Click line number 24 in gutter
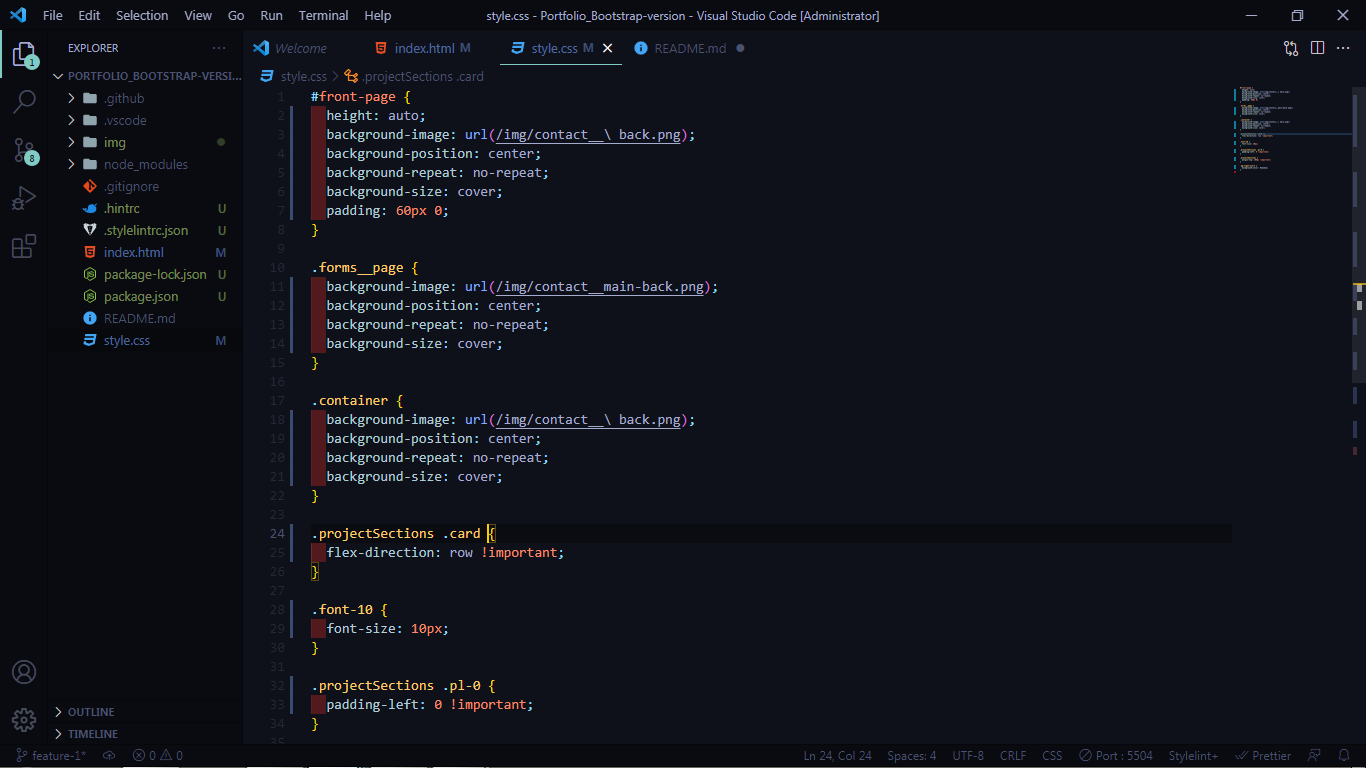1366x768 pixels. click(277, 533)
